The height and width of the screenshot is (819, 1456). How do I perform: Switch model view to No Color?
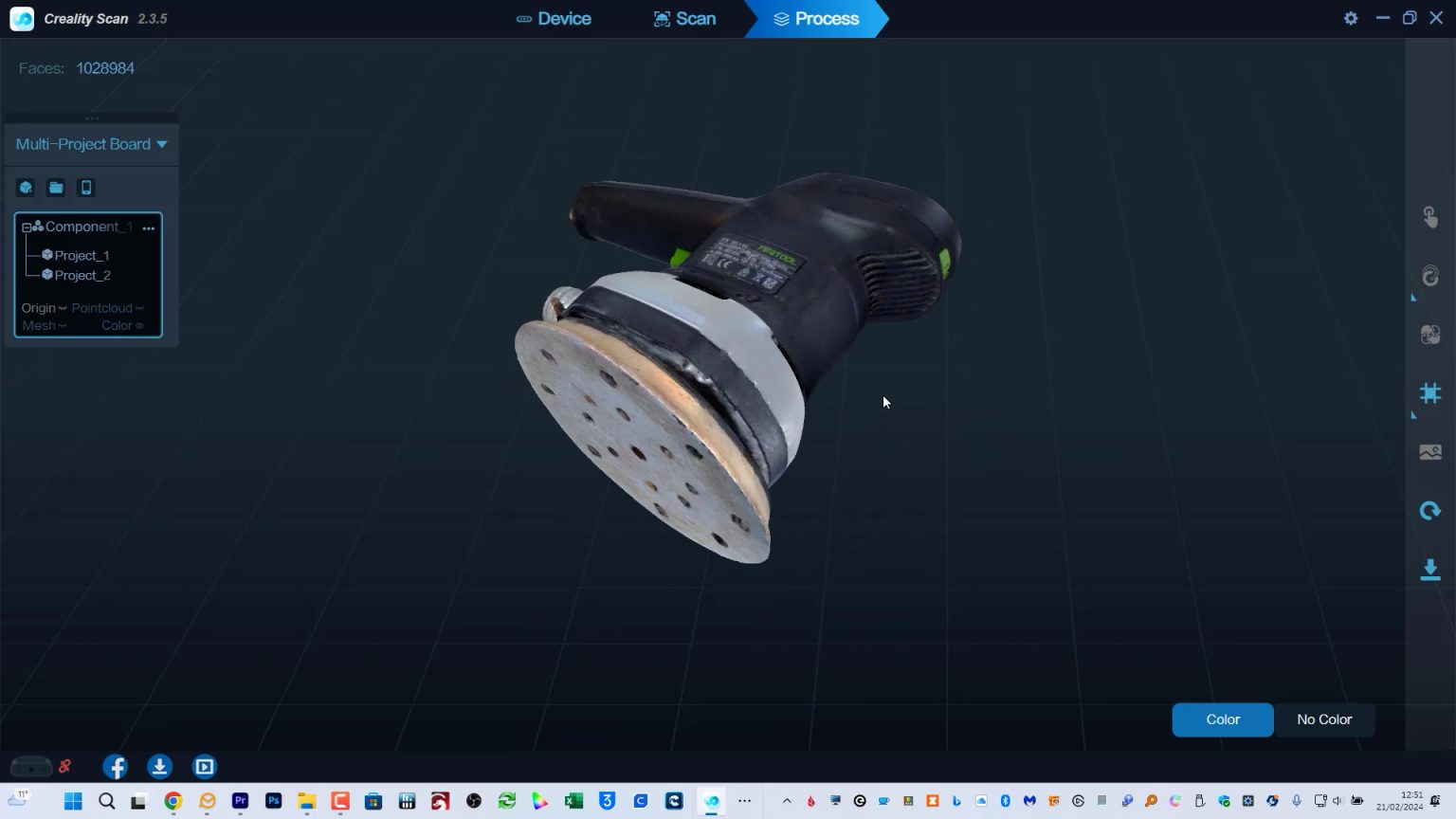(1324, 719)
